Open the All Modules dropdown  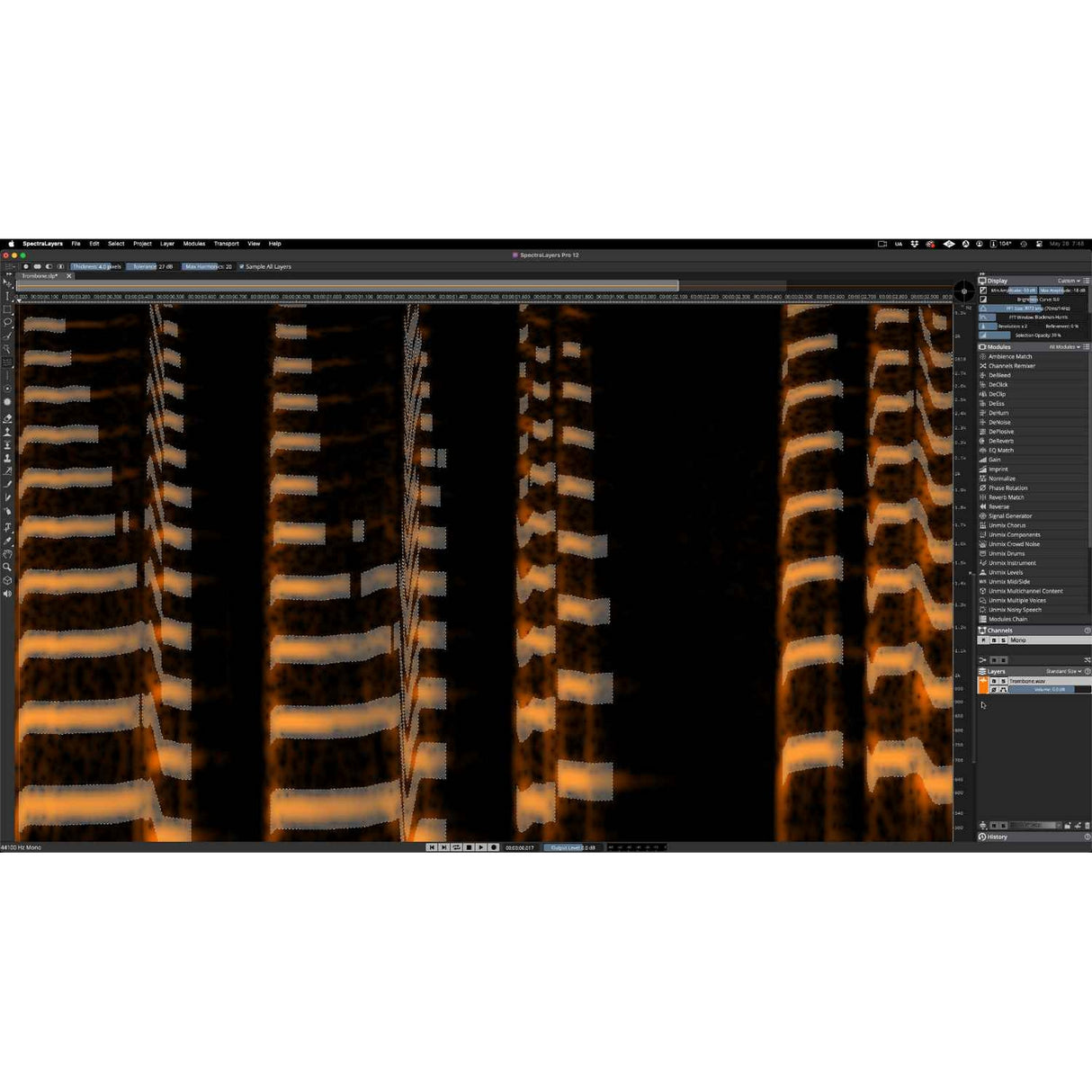[x=1065, y=345]
